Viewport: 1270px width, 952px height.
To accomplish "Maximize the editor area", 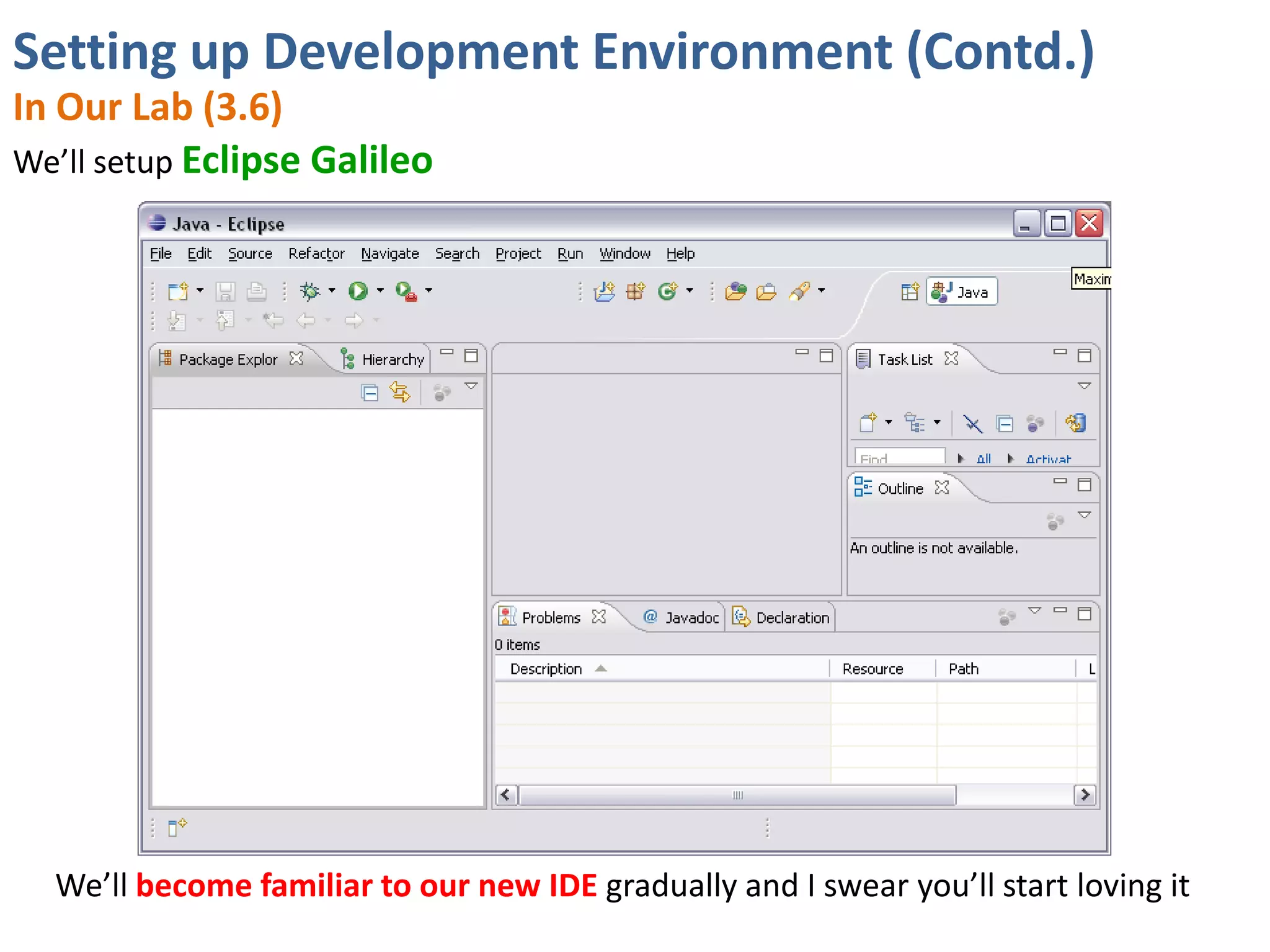I will tap(826, 356).
